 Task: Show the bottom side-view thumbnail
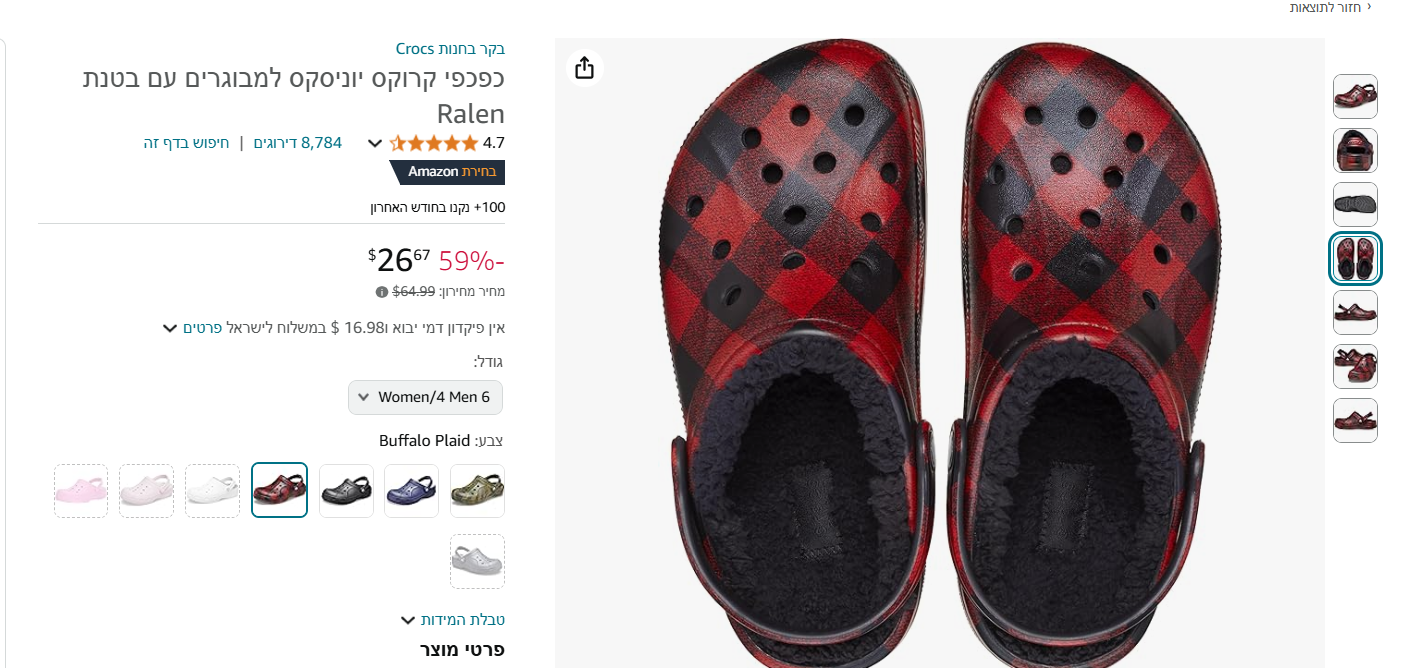pyautogui.click(x=1355, y=421)
